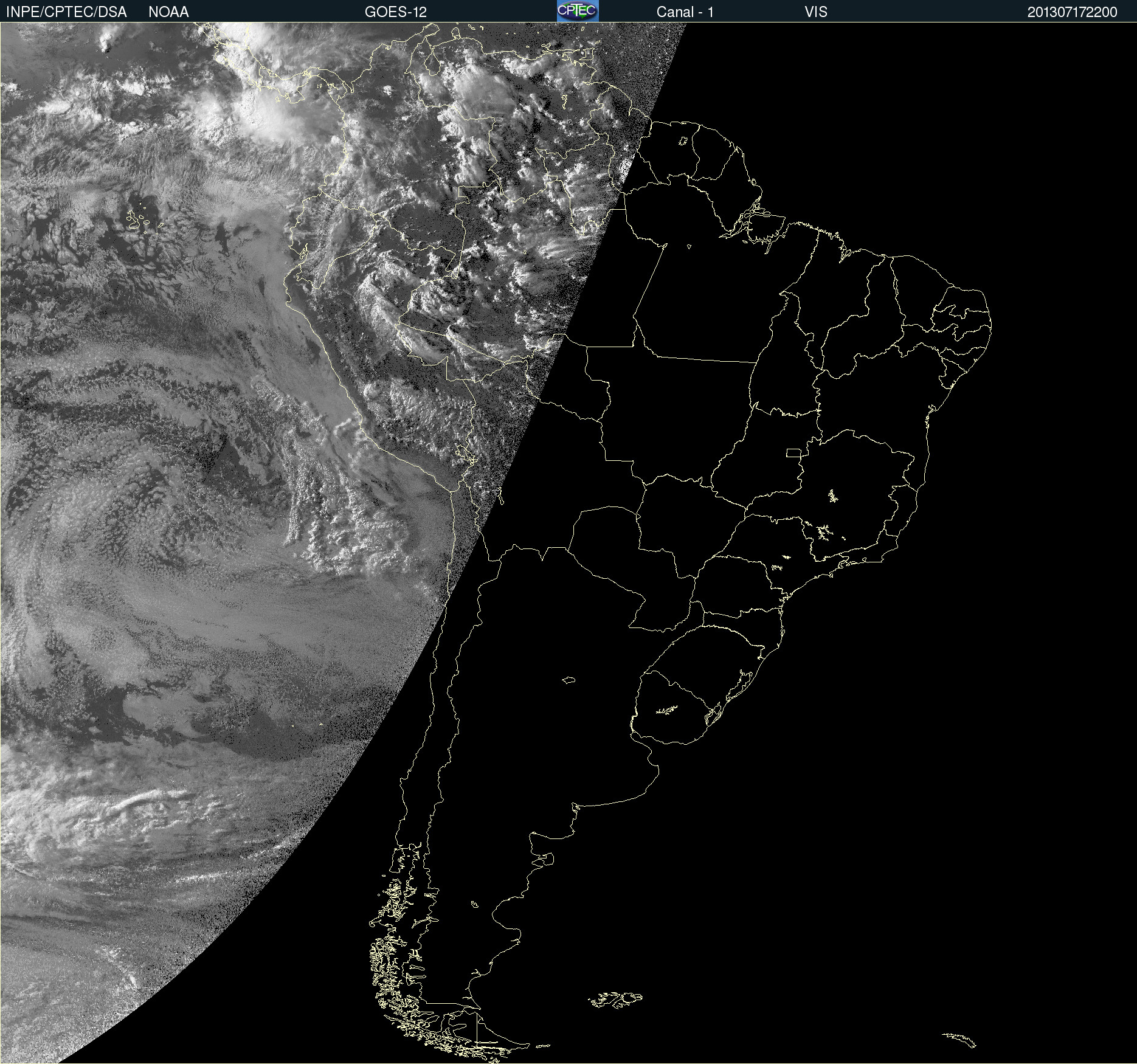Click the INPE/CPTEC/DSA header label

click(x=66, y=12)
